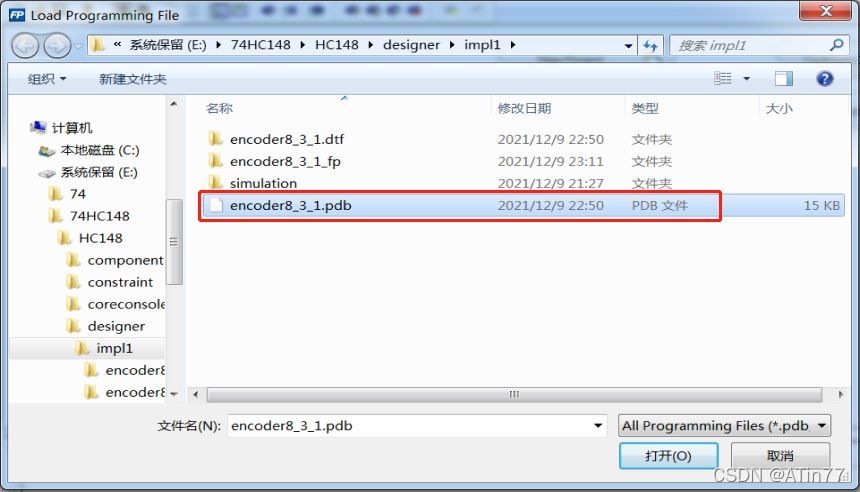Open the All Programming Files type dropdown

coord(724,426)
